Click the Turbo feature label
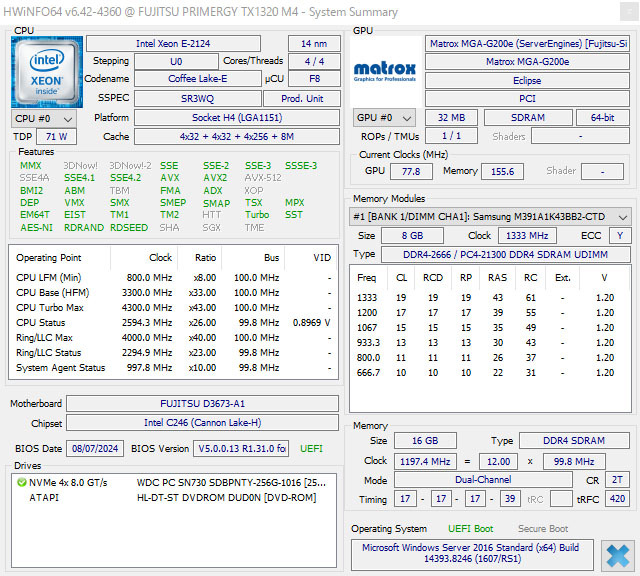 257,215
